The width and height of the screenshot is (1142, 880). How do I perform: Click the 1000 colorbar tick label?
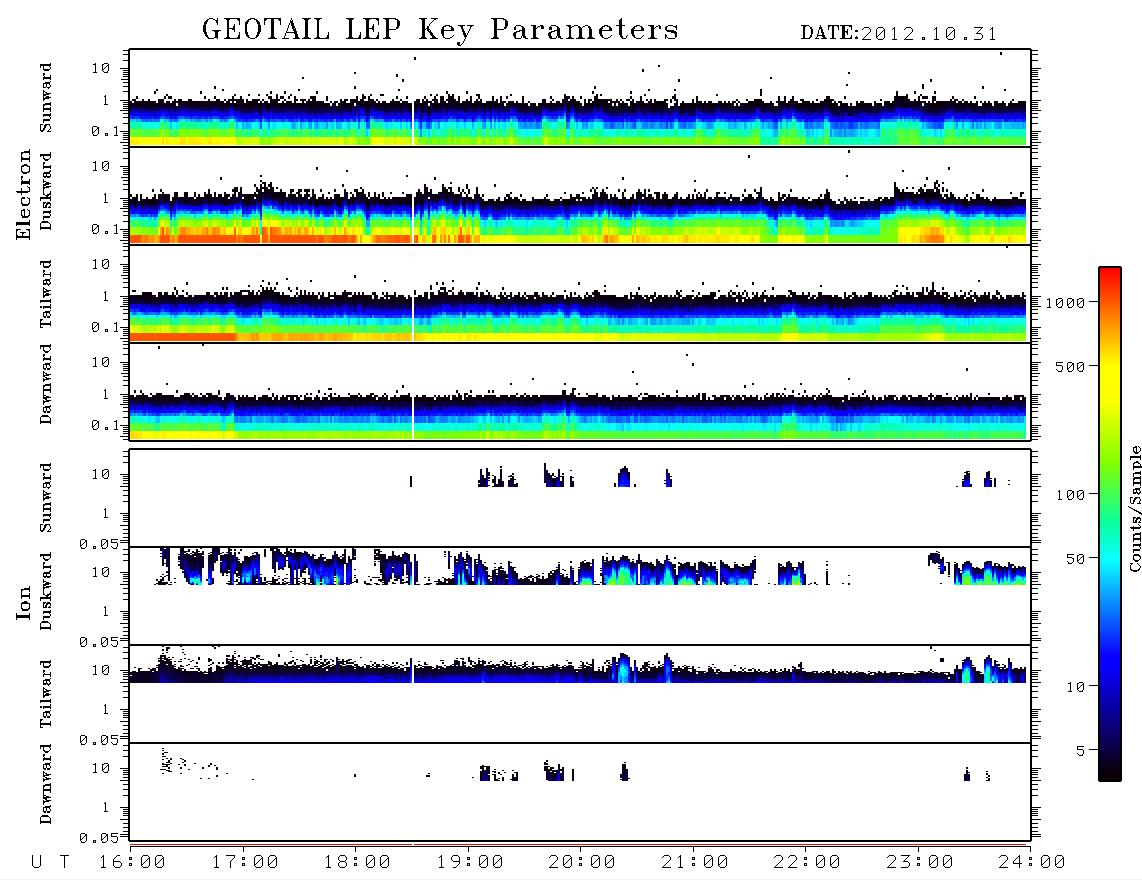coord(1066,303)
